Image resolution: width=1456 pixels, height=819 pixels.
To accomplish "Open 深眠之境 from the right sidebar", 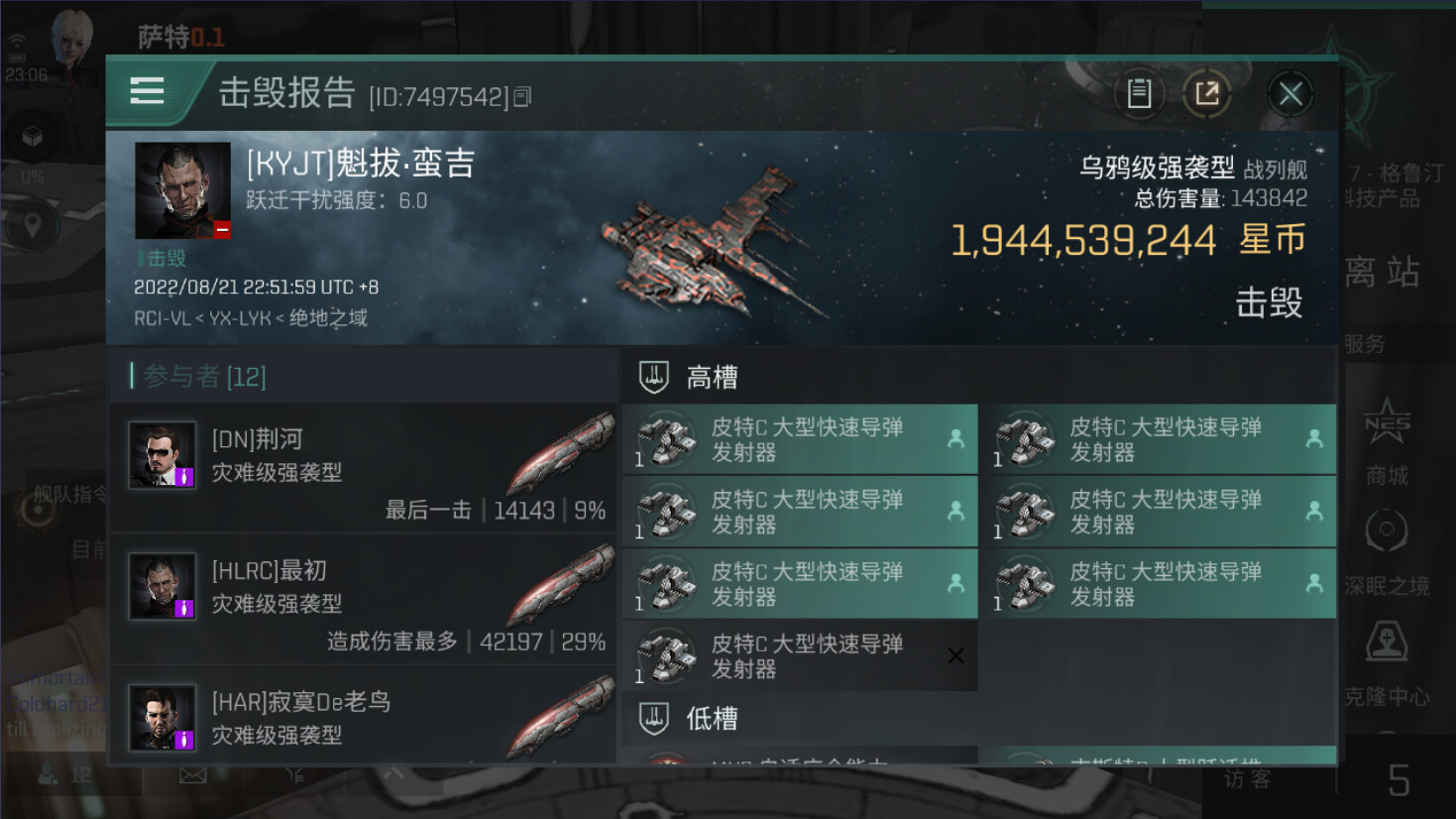I will [x=1387, y=552].
